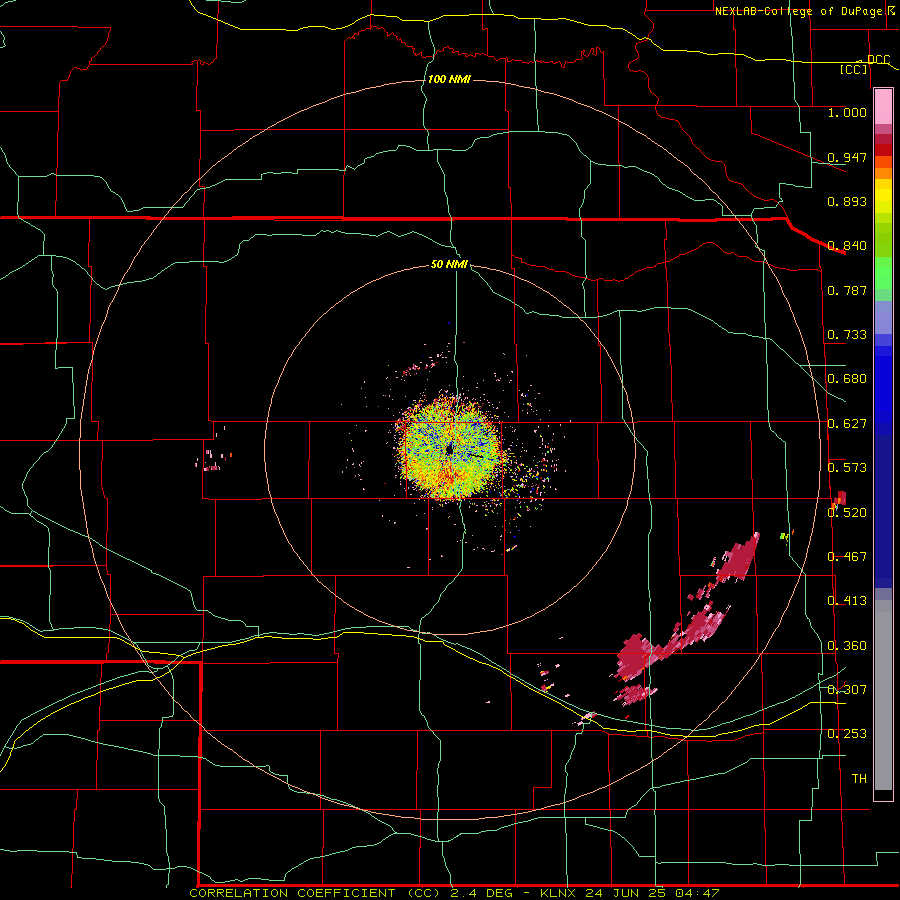This screenshot has width=900, height=900.
Task: Click the 0.680 legend value
Action: click(847, 379)
